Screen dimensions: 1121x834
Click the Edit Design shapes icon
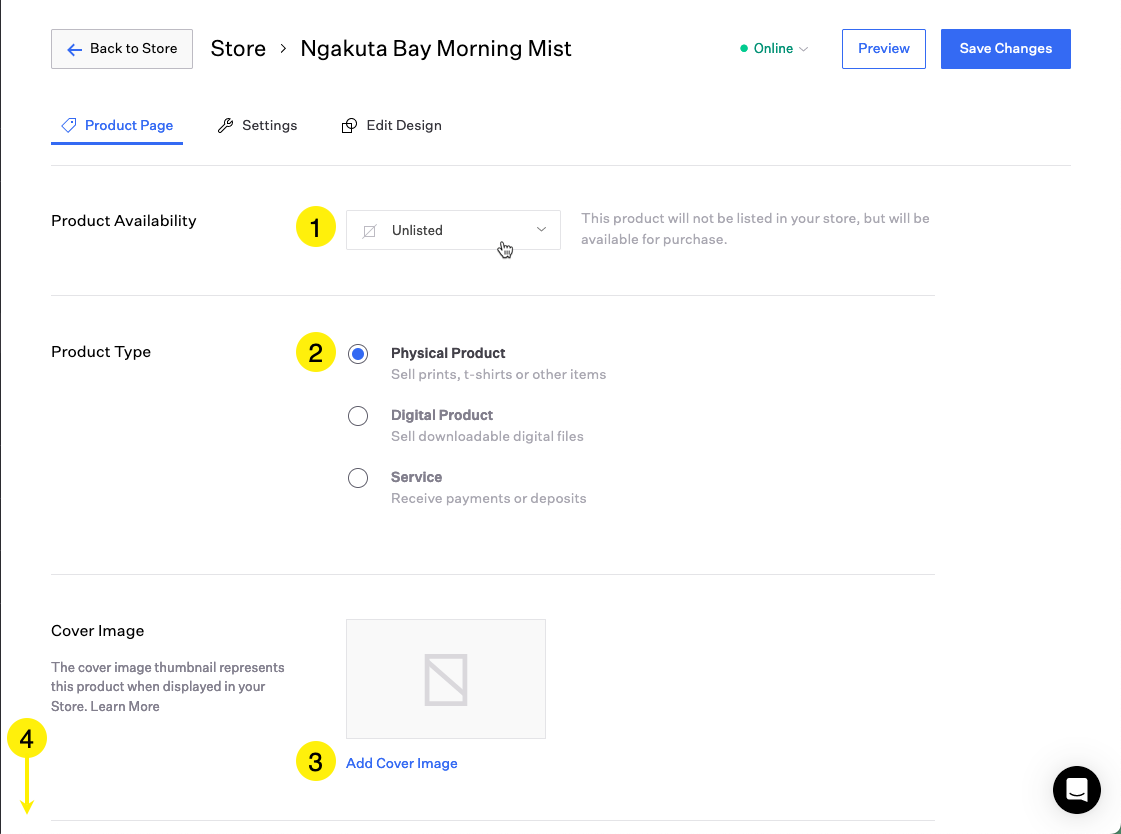tap(349, 126)
